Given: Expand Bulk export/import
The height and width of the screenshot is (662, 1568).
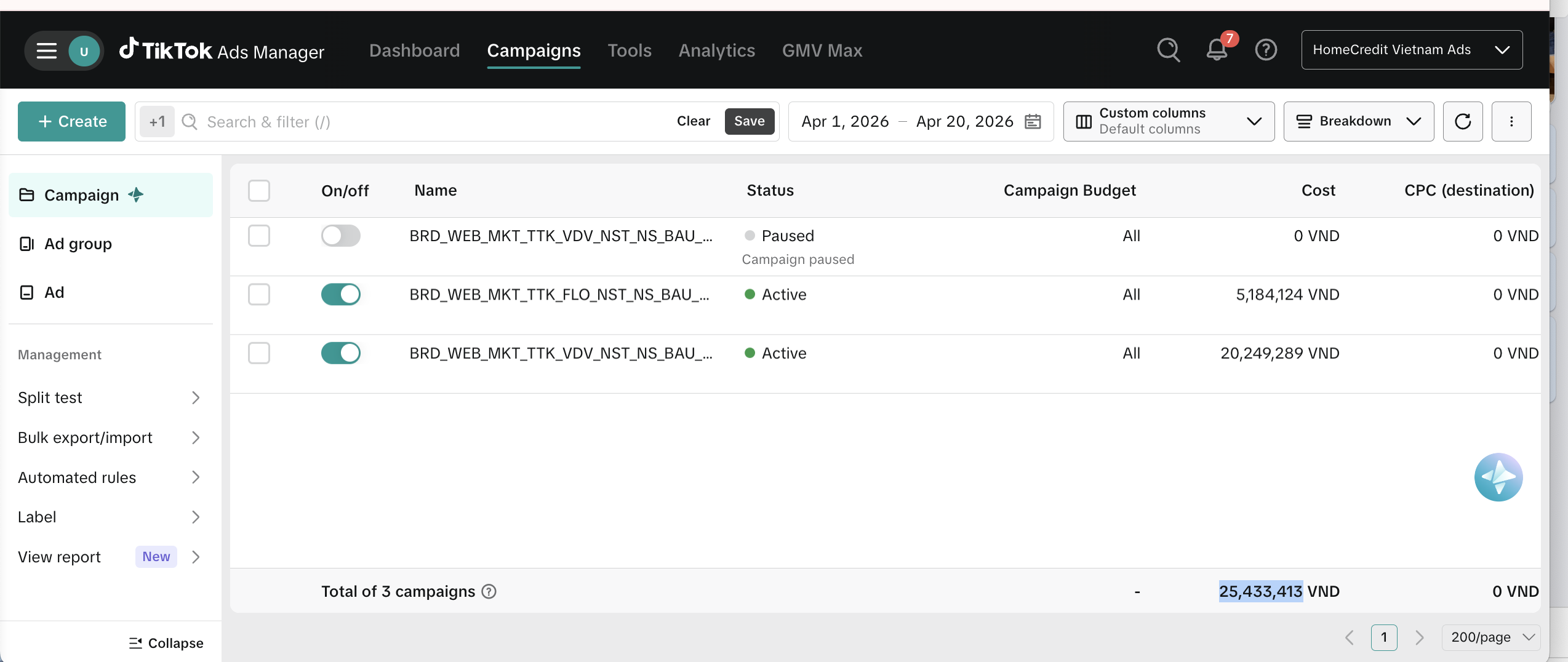Looking at the screenshot, I should point(110,437).
